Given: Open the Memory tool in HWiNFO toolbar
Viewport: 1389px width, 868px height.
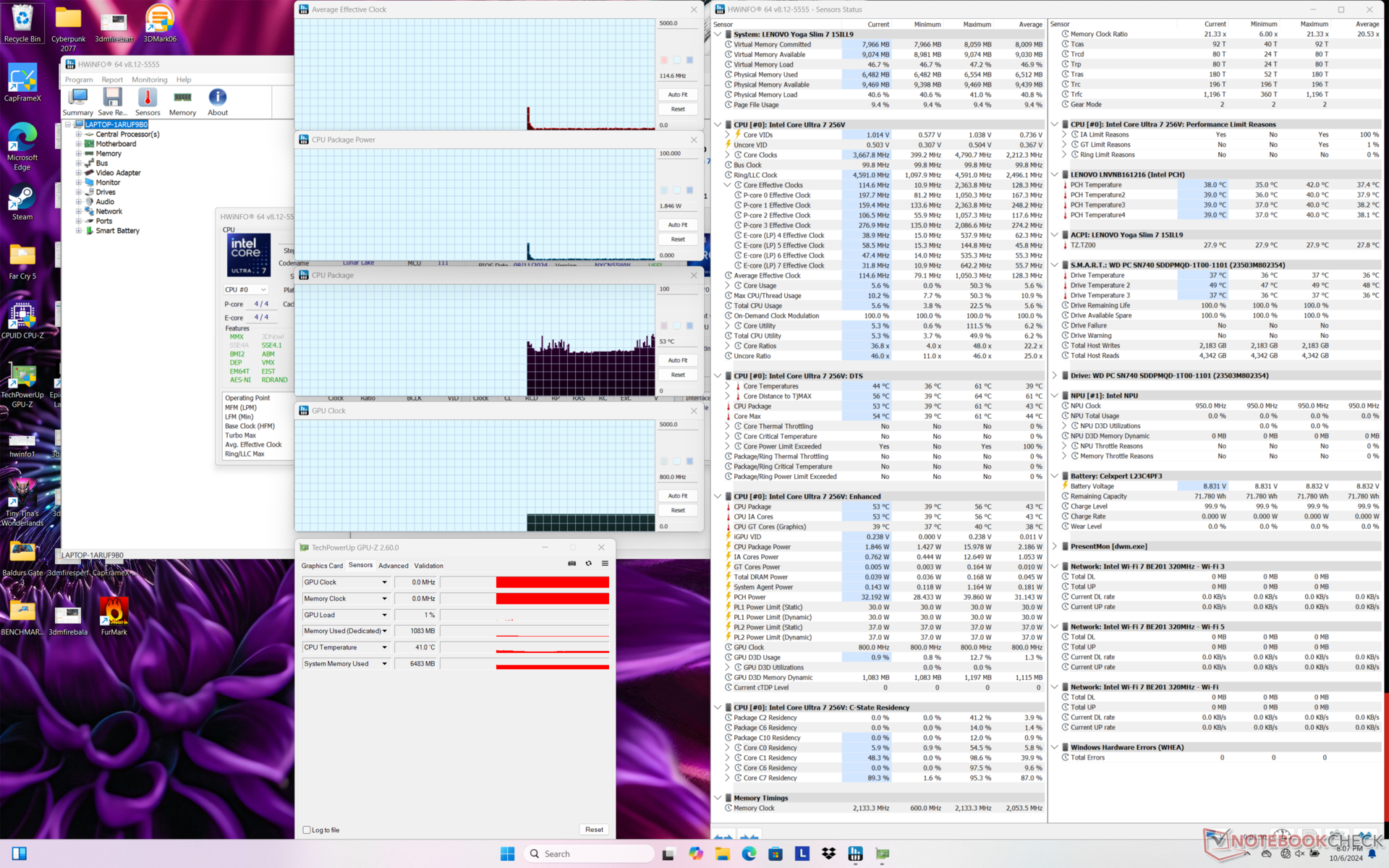Looking at the screenshot, I should [x=182, y=102].
